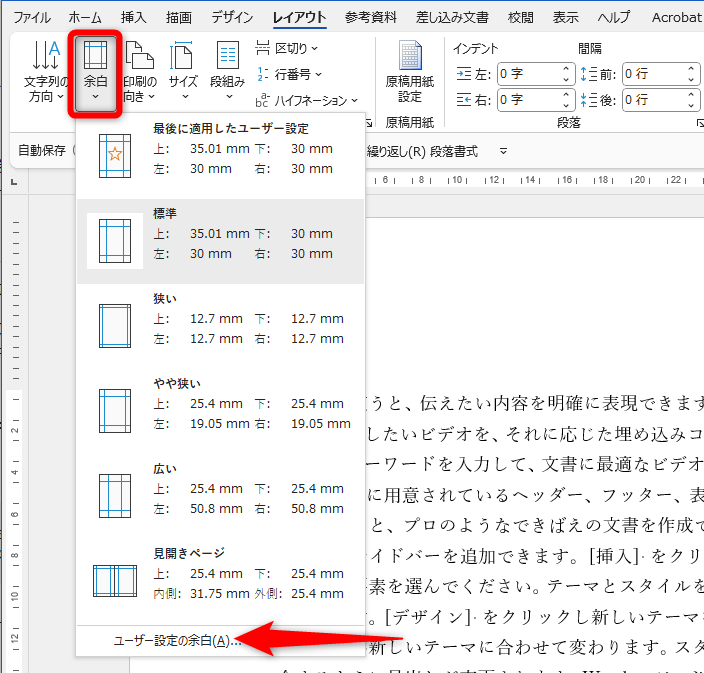Click the starred last-custom margin thumbnail
Viewport: 704px width, 673px height.
coord(115,156)
